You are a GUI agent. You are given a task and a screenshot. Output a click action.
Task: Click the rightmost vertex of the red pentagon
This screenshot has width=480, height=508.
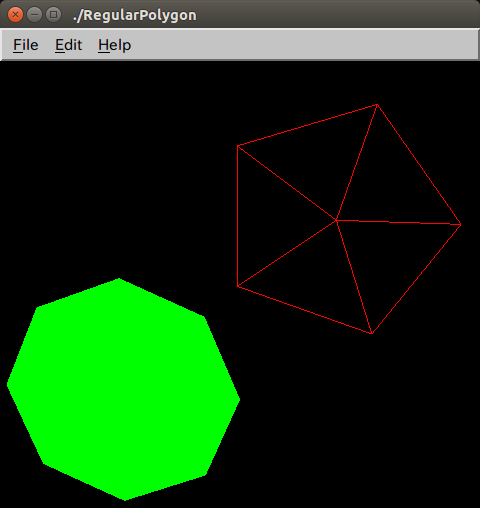pos(461,225)
